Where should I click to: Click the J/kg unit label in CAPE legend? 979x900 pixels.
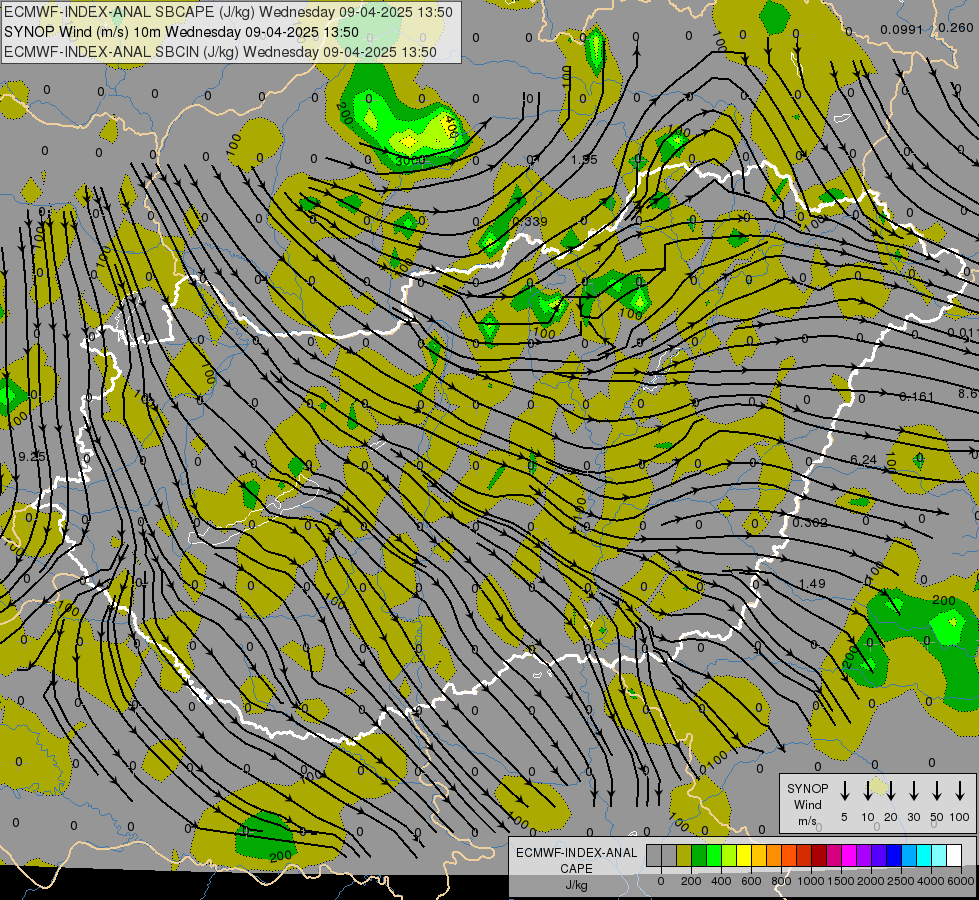pos(576,885)
